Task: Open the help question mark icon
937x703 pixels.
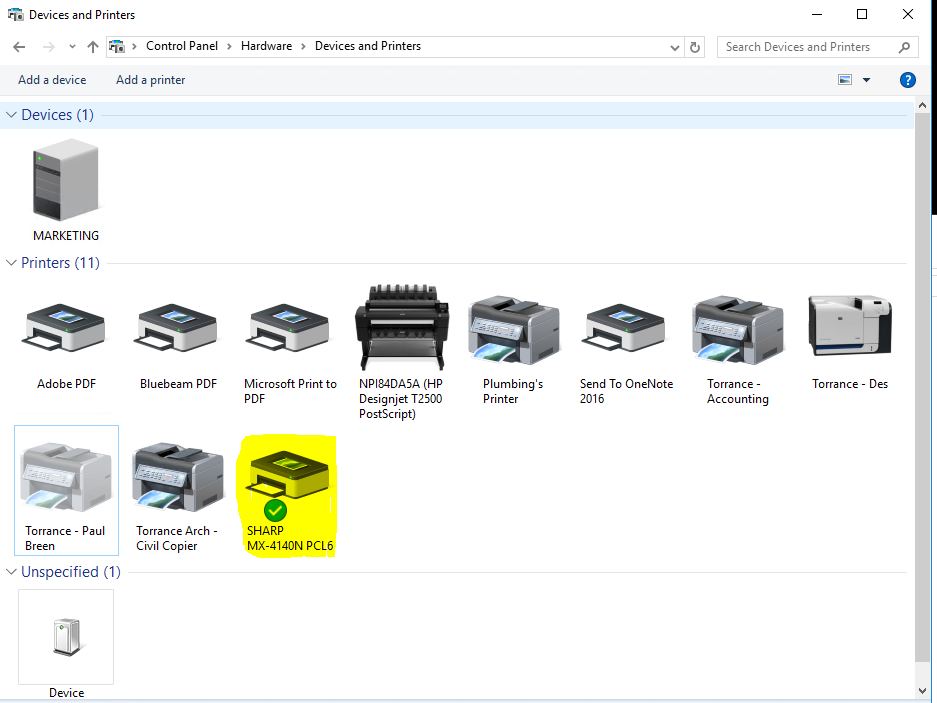Action: (x=907, y=80)
